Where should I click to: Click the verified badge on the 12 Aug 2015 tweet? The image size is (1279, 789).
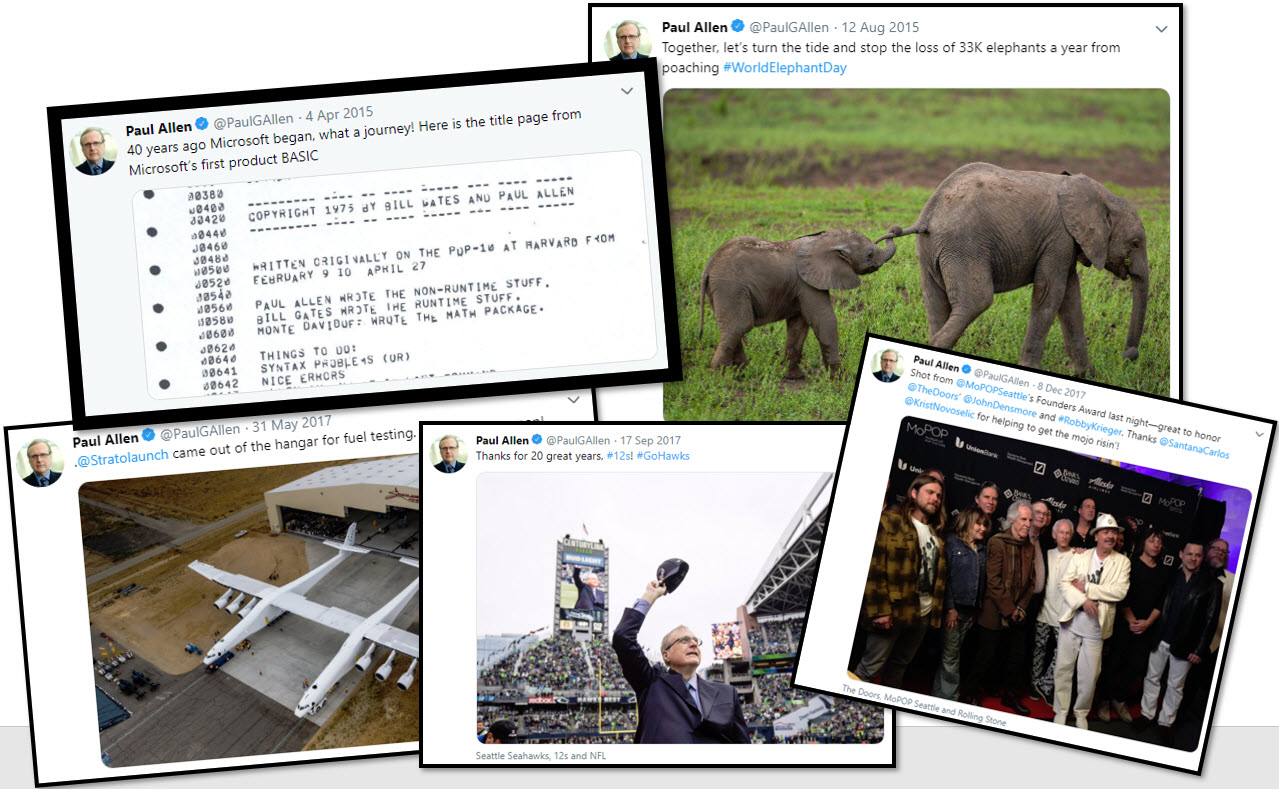(738, 27)
